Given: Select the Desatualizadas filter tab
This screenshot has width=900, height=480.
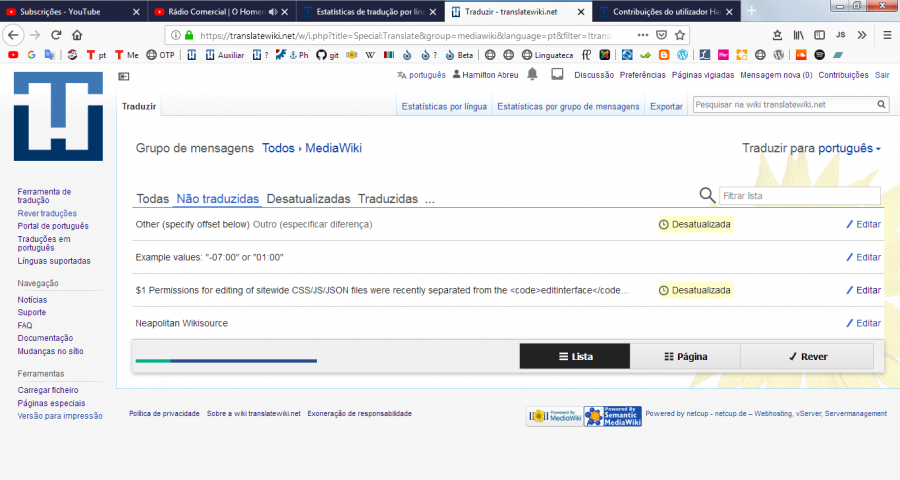Looking at the screenshot, I should [308, 199].
